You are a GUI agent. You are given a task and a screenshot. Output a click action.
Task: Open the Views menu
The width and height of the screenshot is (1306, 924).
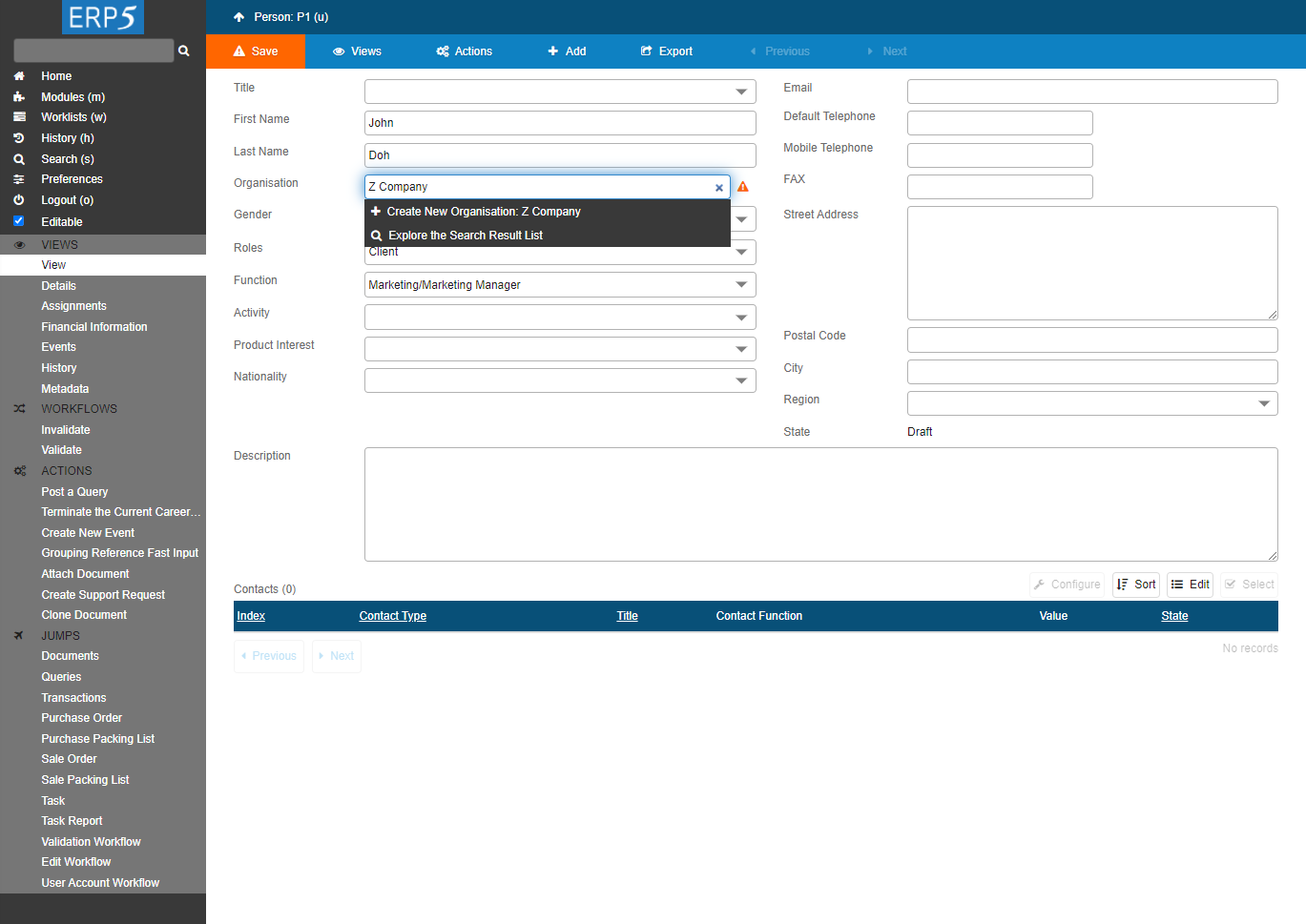point(357,51)
